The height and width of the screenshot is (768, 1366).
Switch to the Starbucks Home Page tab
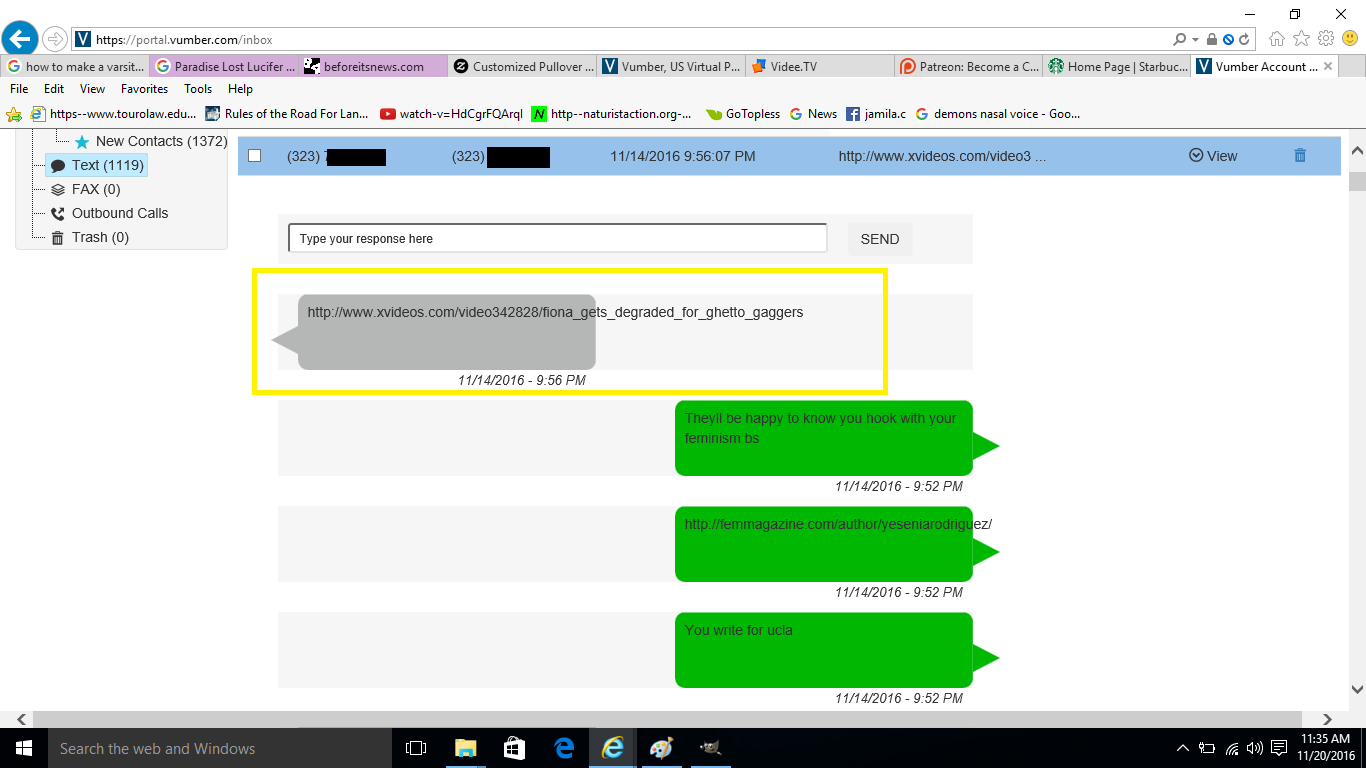[1118, 66]
